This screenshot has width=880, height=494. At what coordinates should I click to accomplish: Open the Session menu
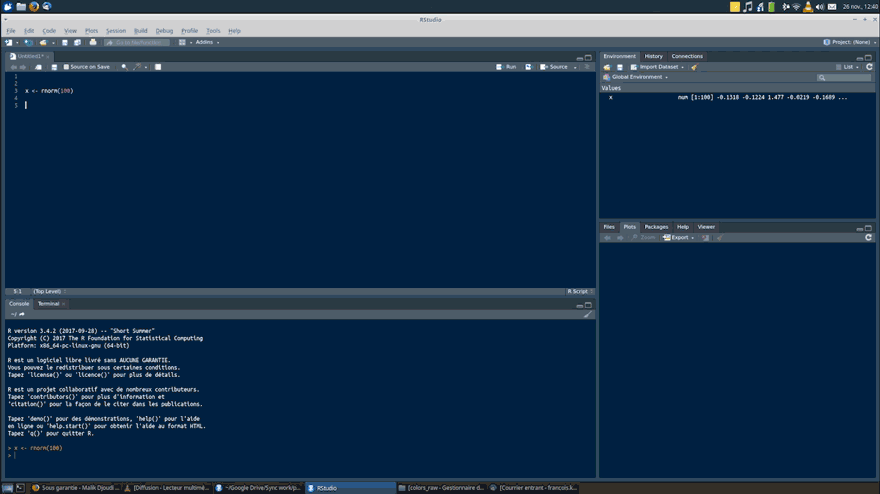click(x=116, y=31)
